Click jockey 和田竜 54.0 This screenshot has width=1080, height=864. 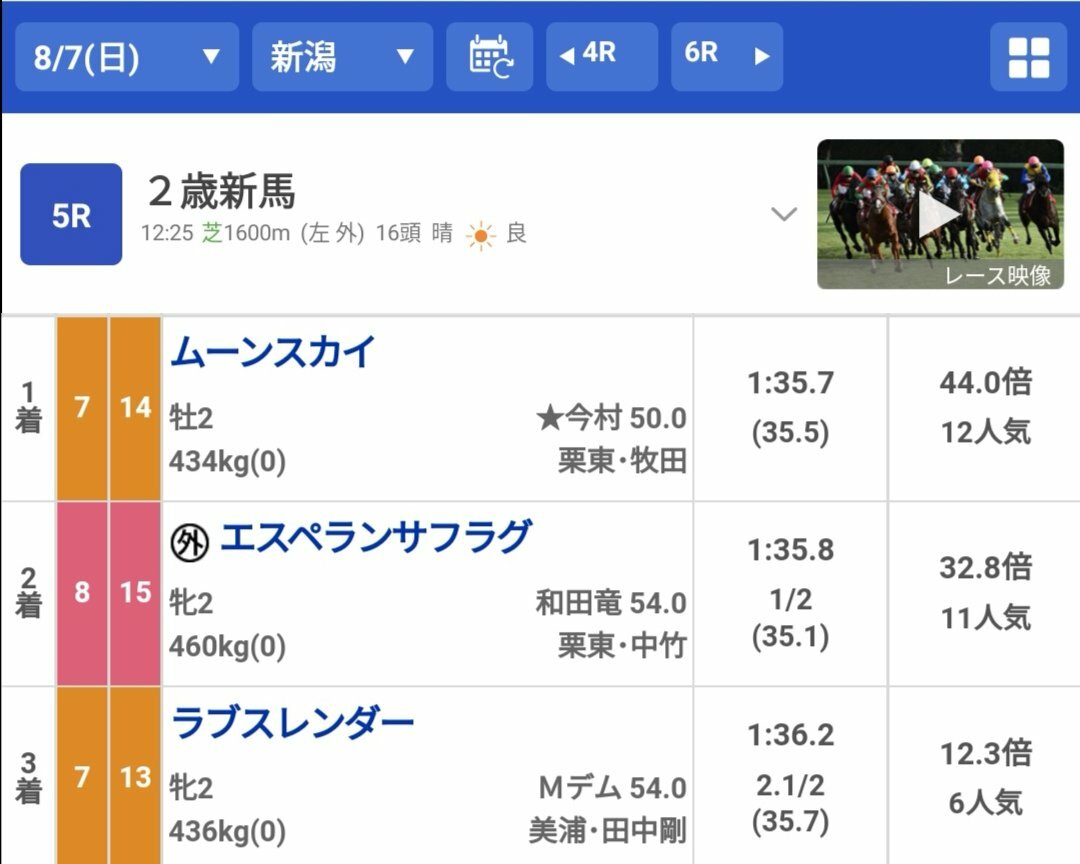(611, 604)
